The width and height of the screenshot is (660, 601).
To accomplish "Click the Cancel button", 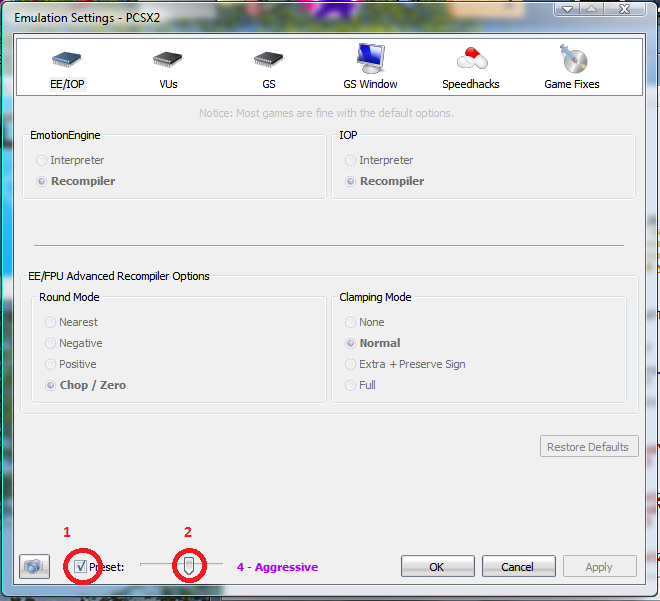I will tap(519, 566).
